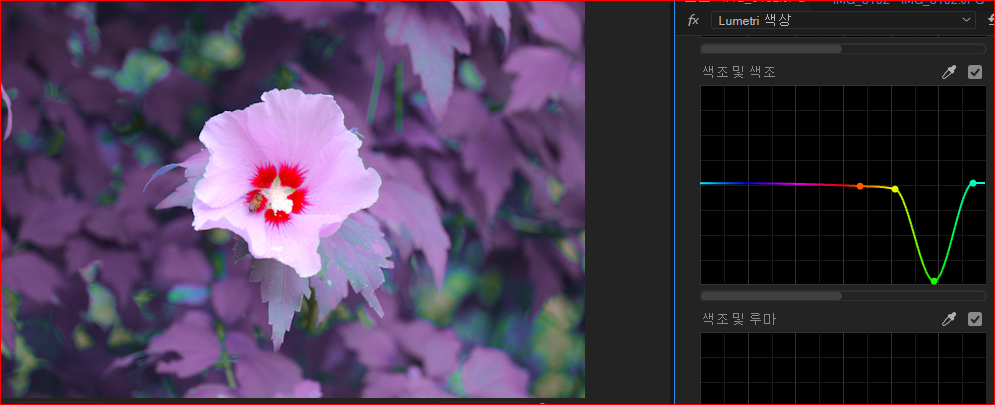995x405 pixels.
Task: Click the 색조 및 색조 section label
Action: (x=739, y=72)
